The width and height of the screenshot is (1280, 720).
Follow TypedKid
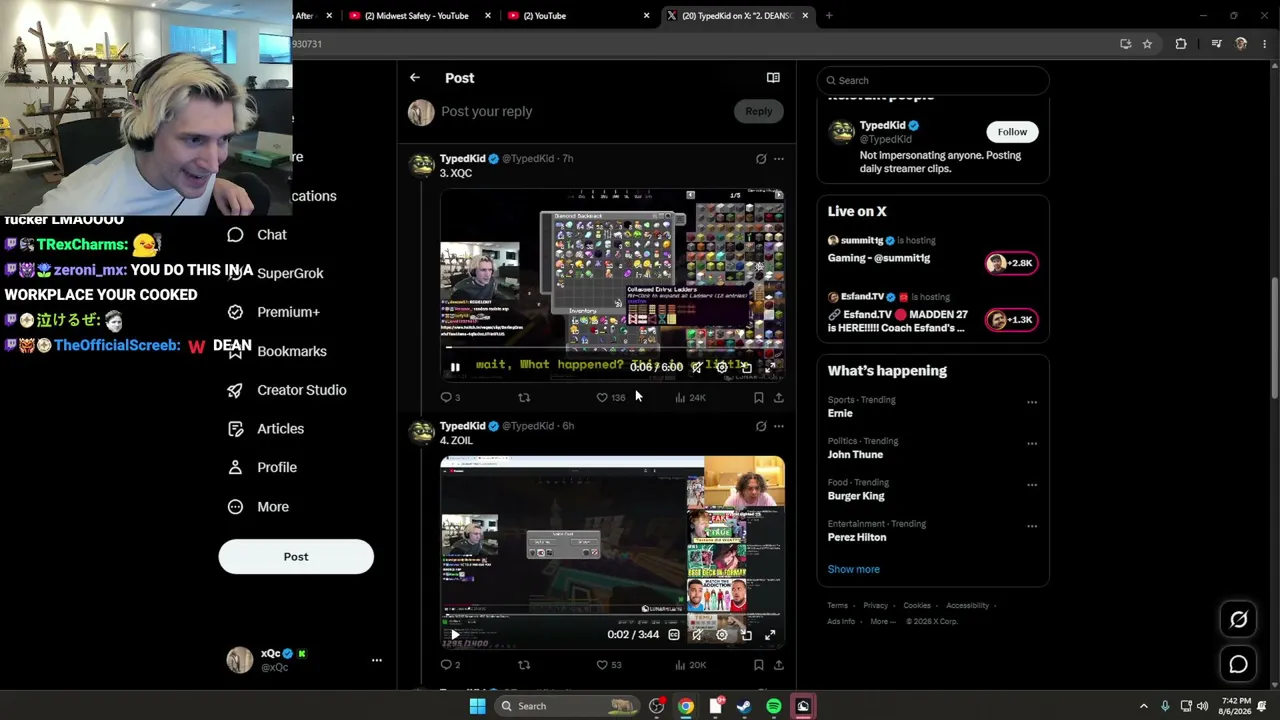point(1012,132)
